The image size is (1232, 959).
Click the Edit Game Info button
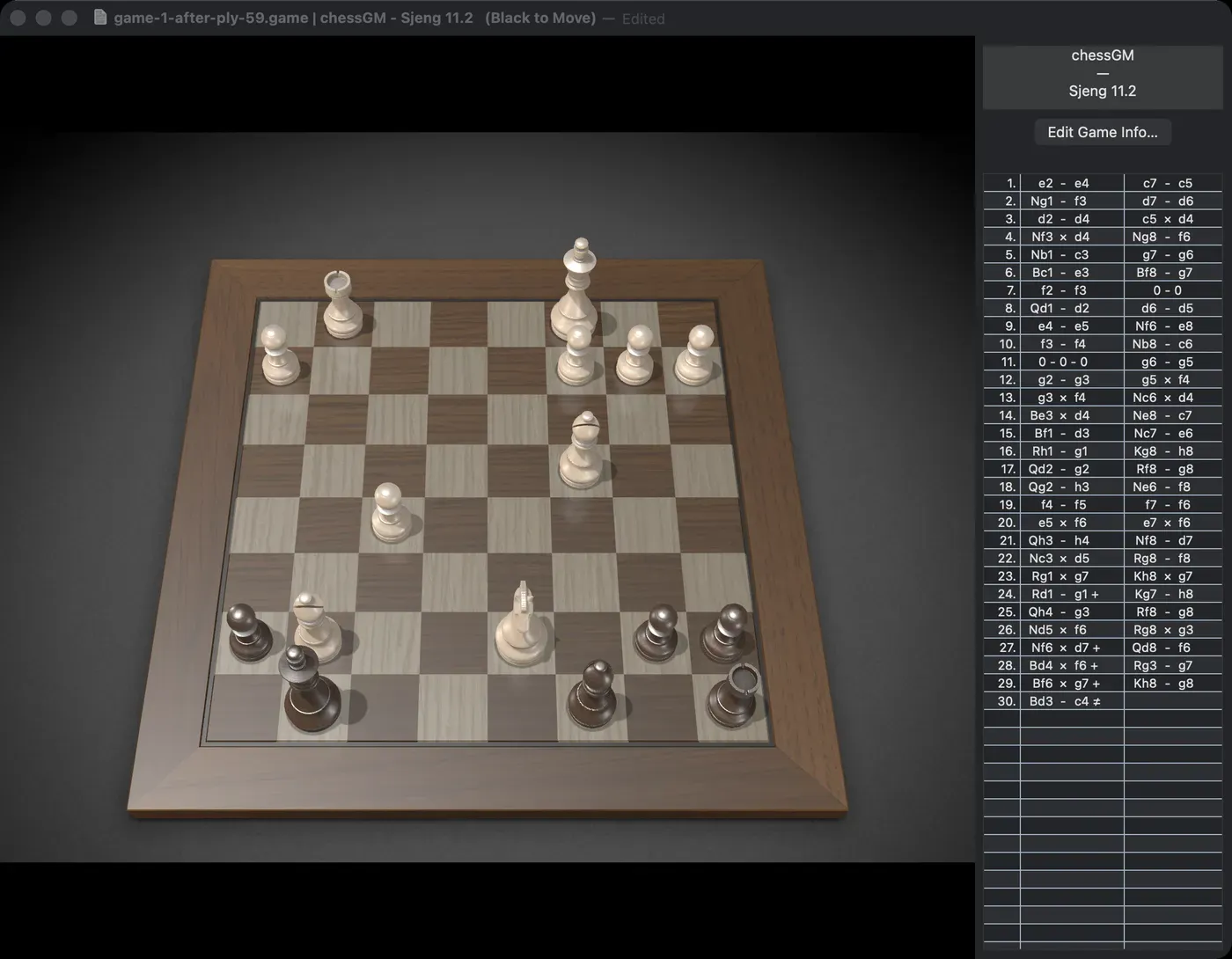1103,132
